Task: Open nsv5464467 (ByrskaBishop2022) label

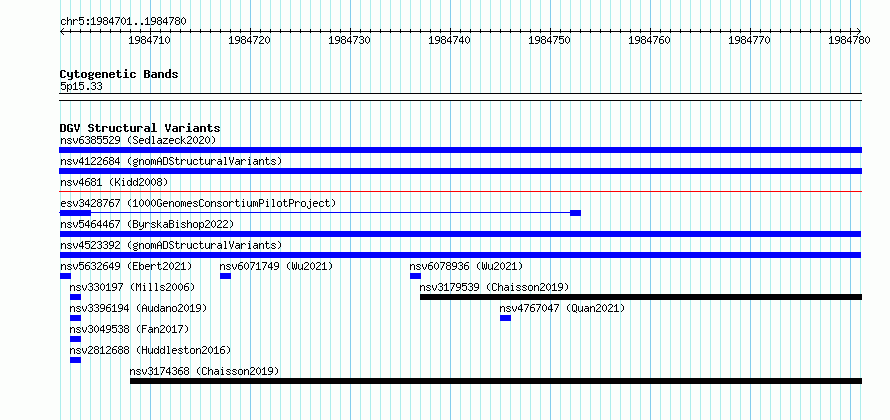Action: pos(147,224)
